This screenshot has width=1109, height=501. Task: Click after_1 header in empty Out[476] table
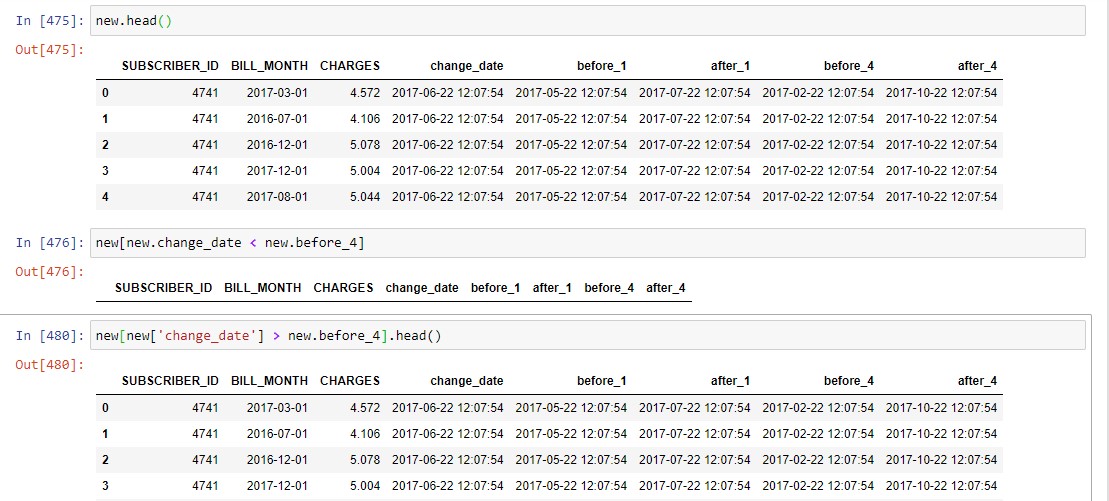click(x=552, y=288)
